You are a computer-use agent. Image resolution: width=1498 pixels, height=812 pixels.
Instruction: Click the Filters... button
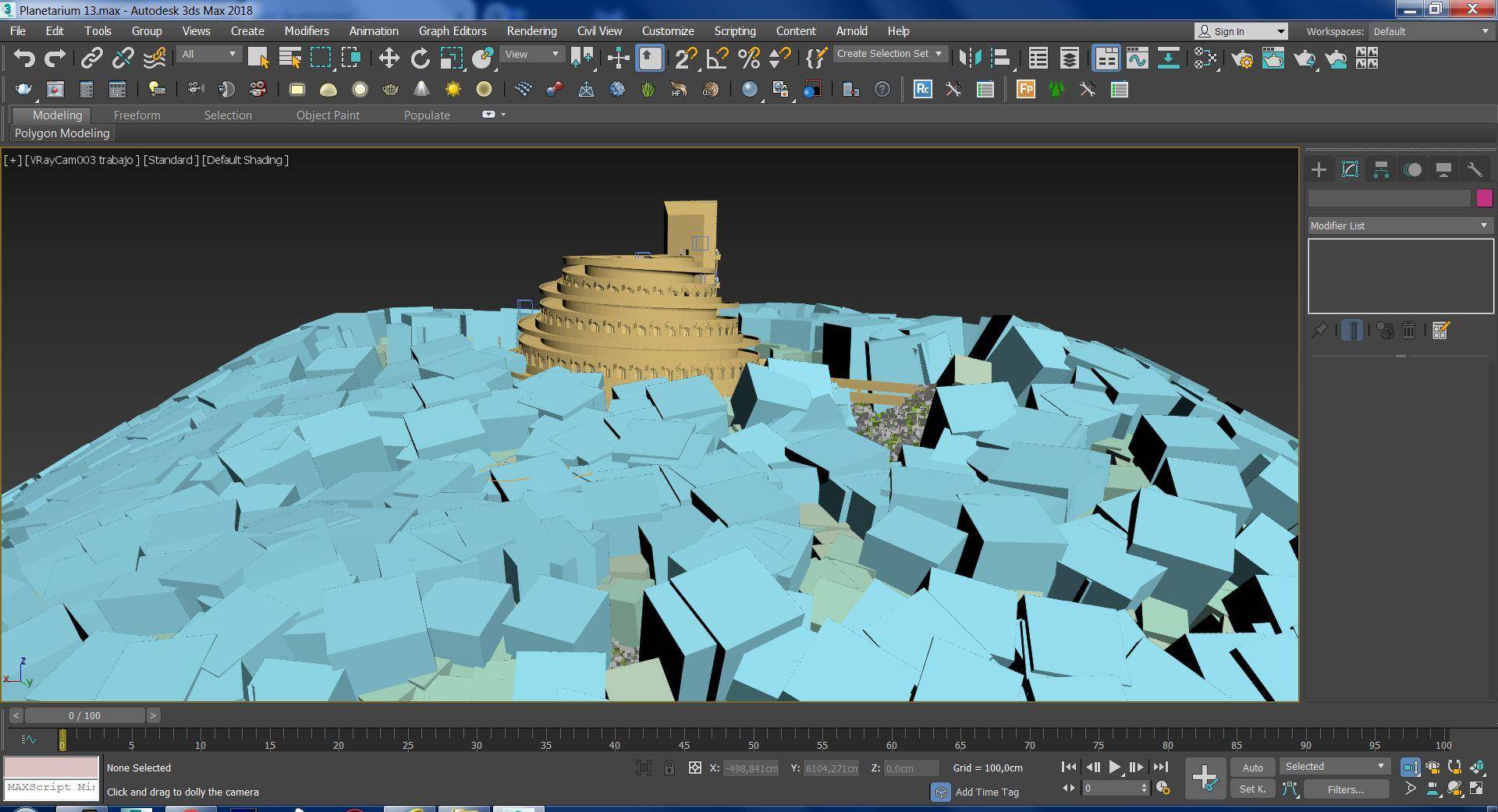pos(1345,789)
